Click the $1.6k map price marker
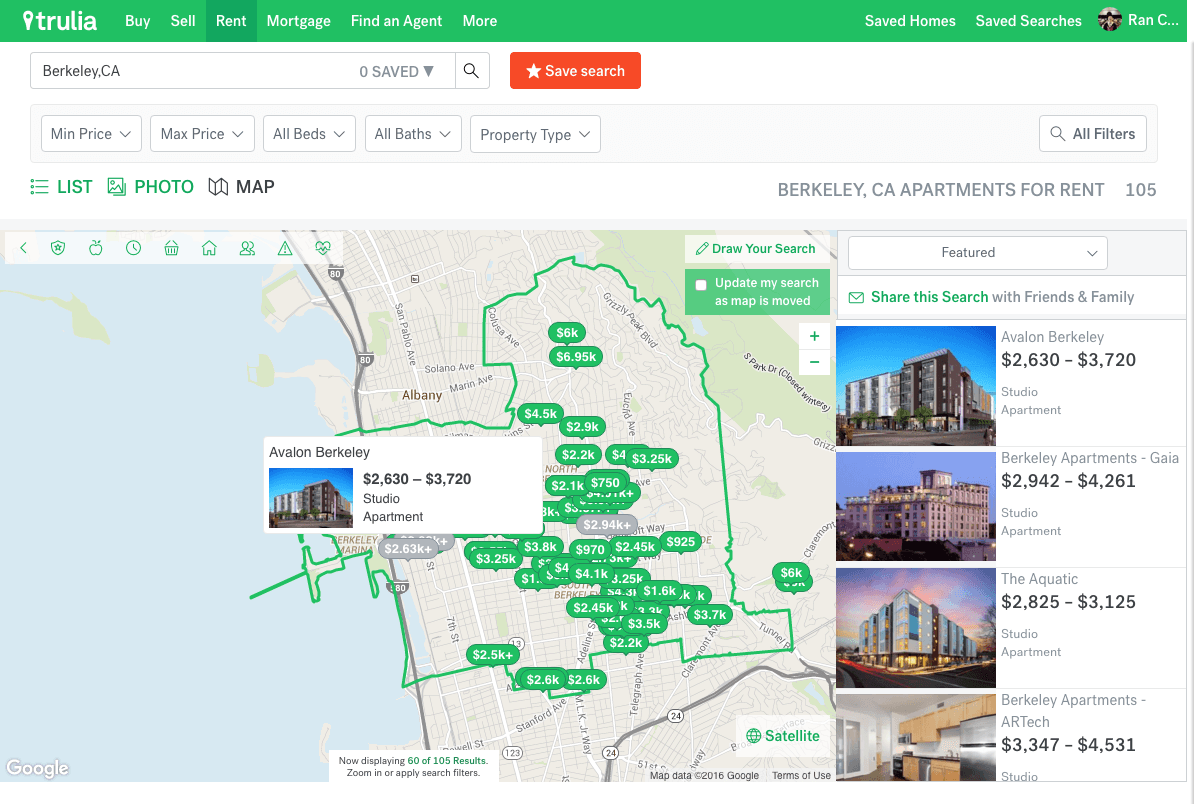Screen dimensions: 1194x804 point(659,590)
